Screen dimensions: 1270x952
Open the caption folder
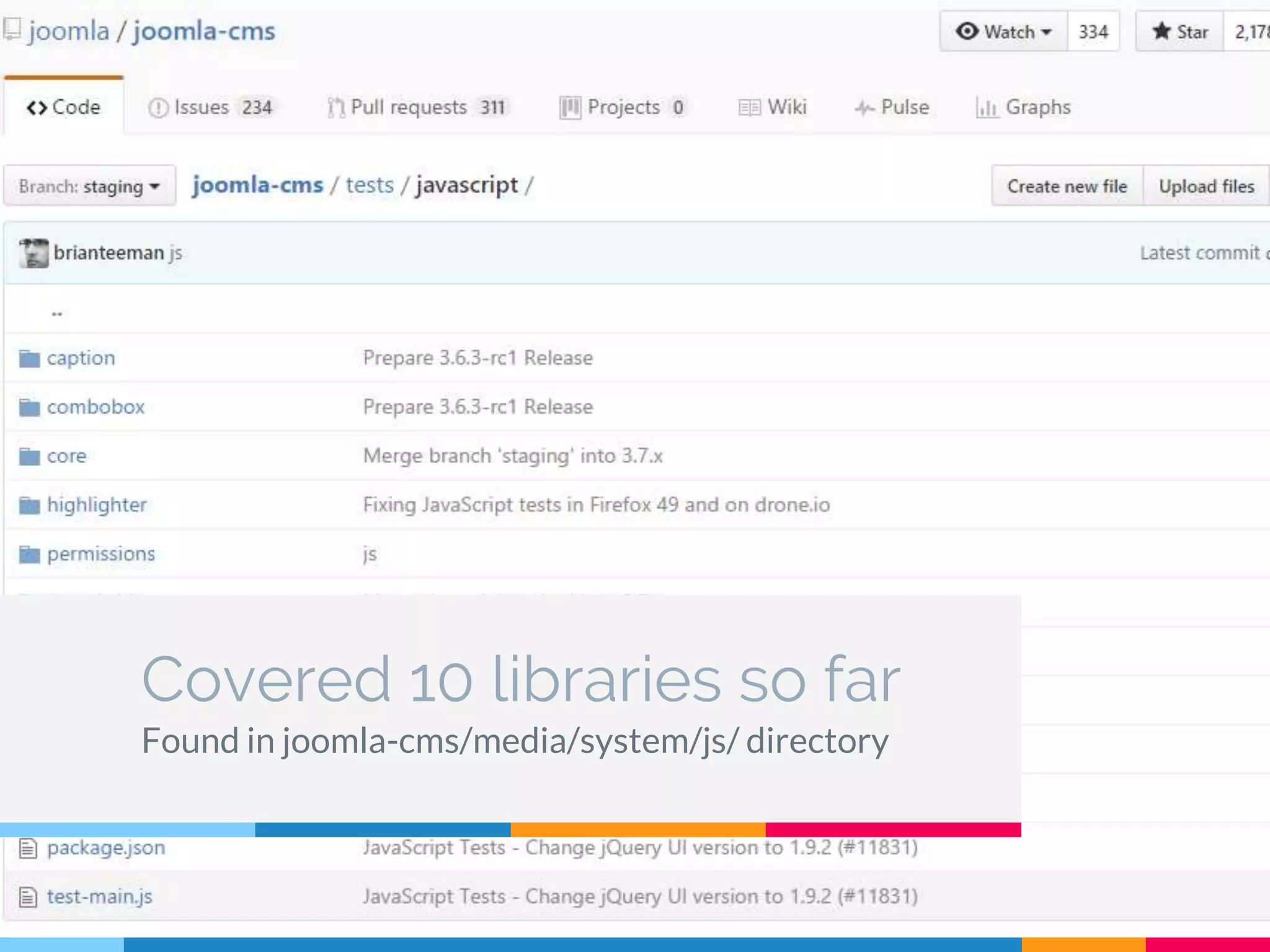(x=81, y=358)
